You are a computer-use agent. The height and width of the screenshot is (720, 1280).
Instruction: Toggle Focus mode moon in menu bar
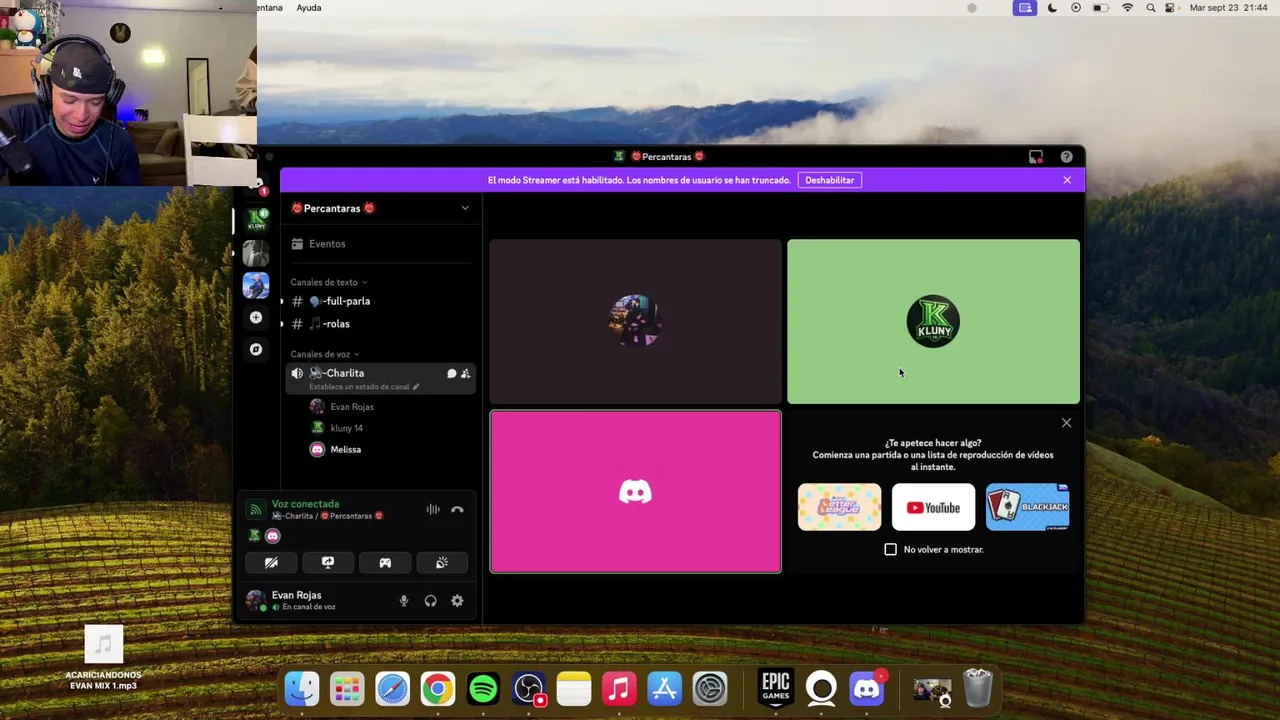click(1052, 8)
